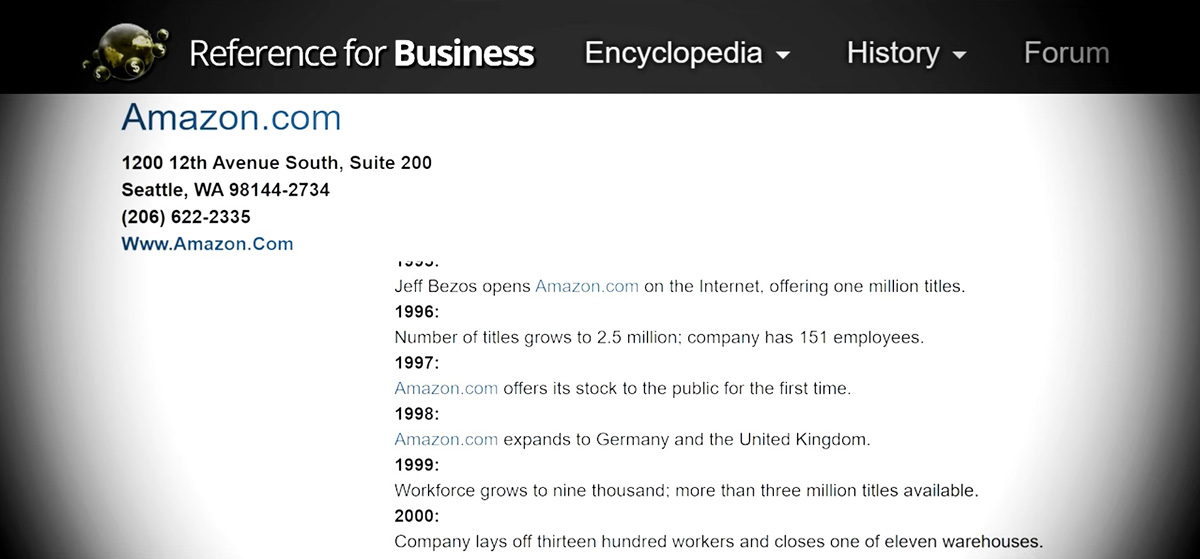Click the 1996 year label

point(417,311)
